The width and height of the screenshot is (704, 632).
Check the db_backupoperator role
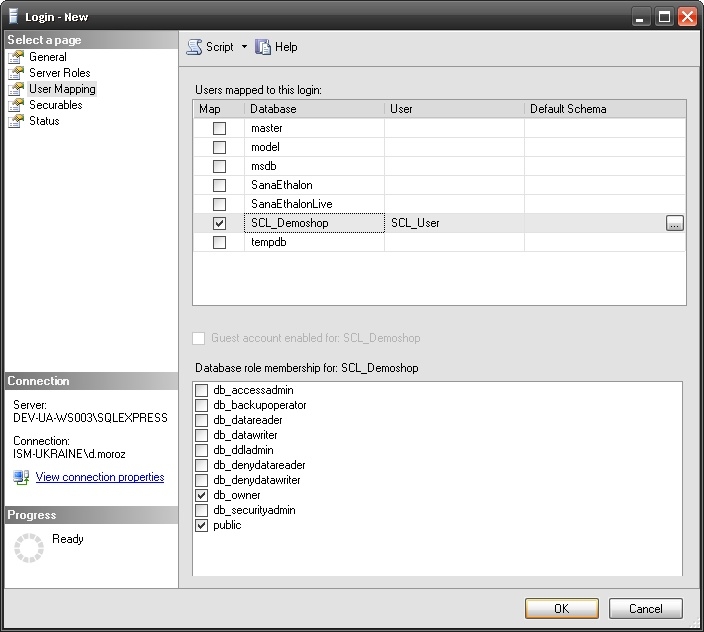point(202,405)
